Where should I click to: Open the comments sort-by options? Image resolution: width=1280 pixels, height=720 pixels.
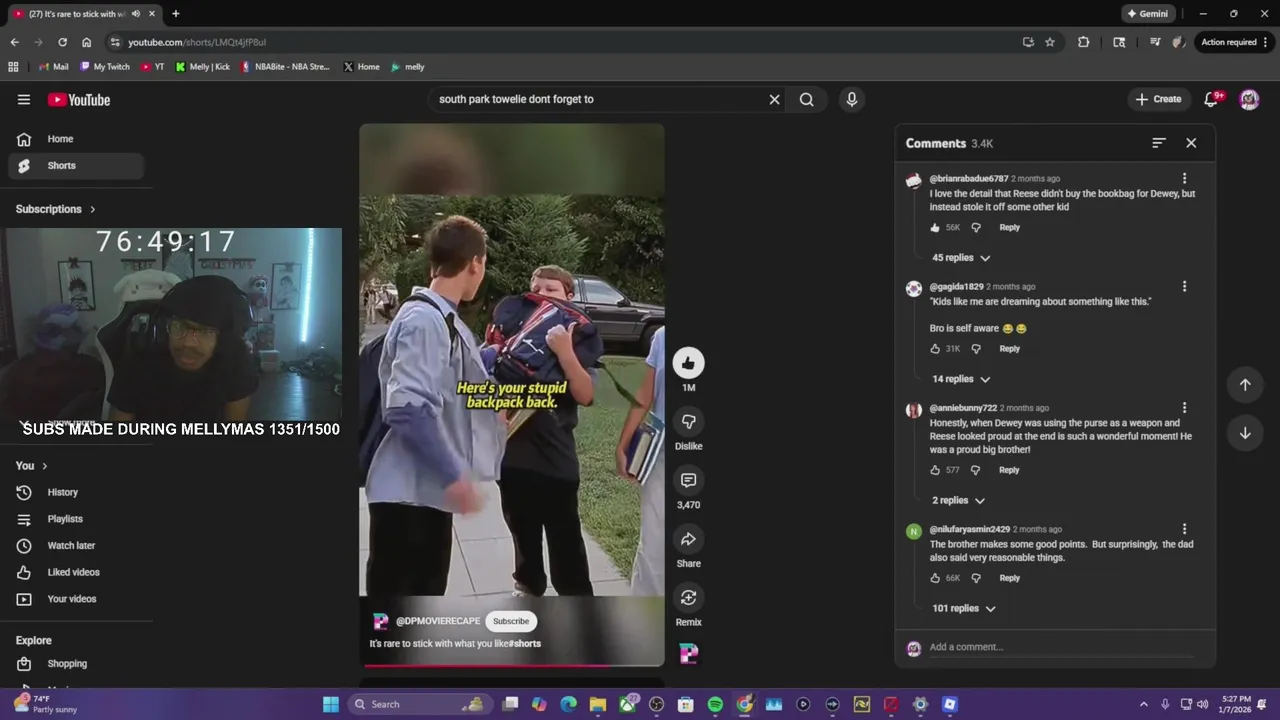point(1158,143)
